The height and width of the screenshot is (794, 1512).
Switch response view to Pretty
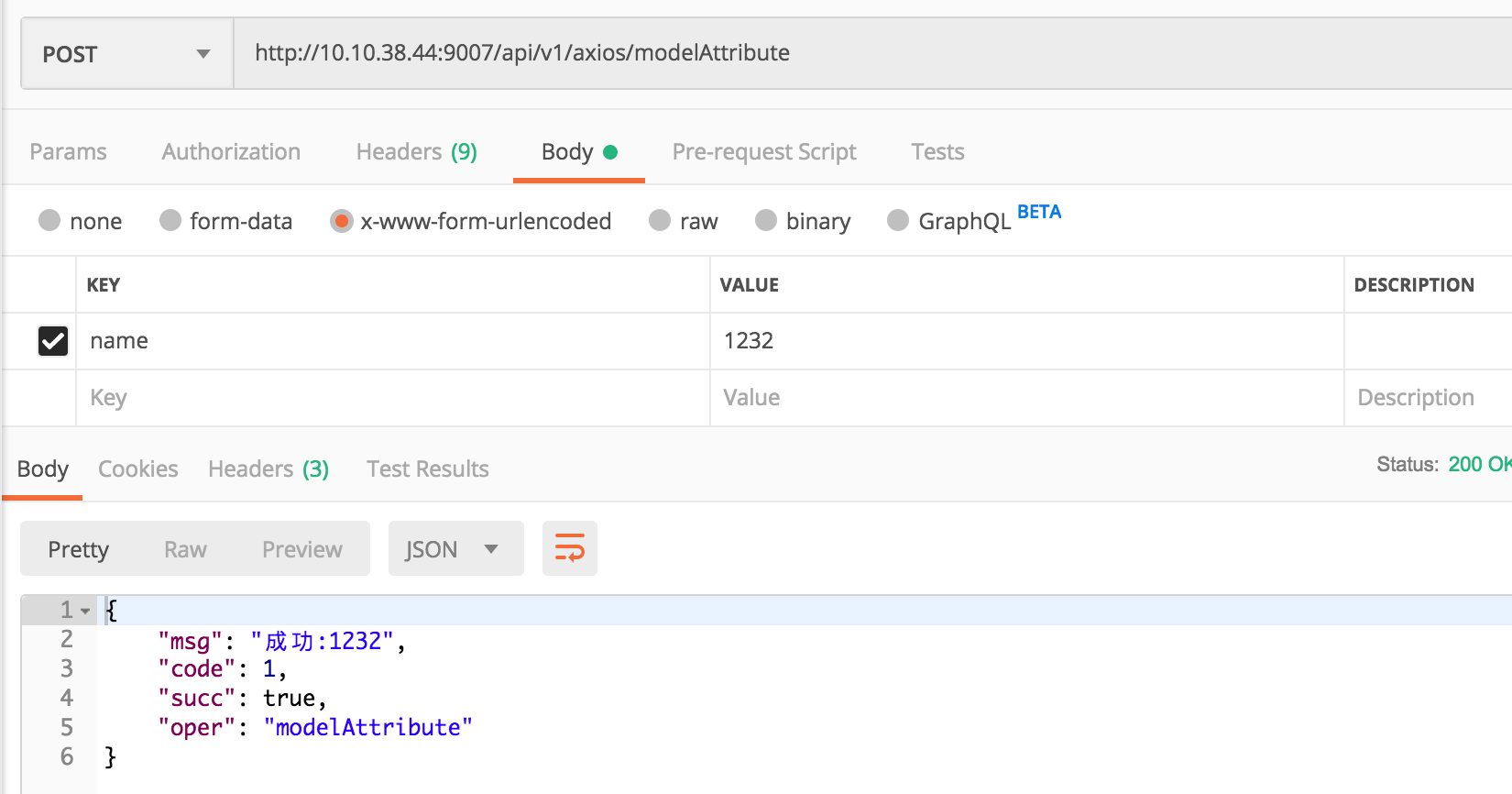[78, 549]
